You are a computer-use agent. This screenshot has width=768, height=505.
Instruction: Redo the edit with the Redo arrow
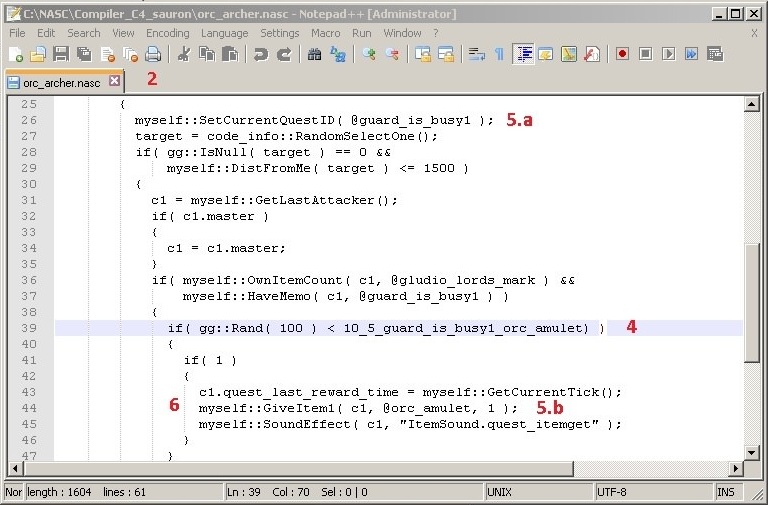tap(284, 54)
